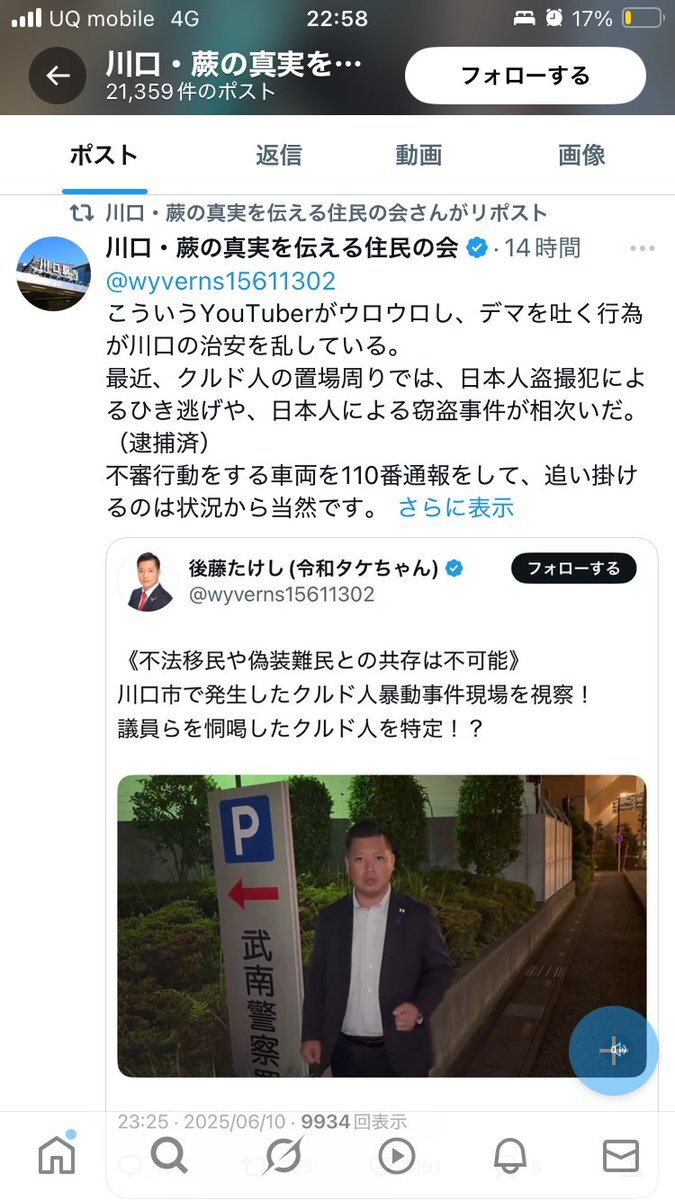Open the Home tab icon
Viewport: 675px width, 1200px height.
point(57,1155)
